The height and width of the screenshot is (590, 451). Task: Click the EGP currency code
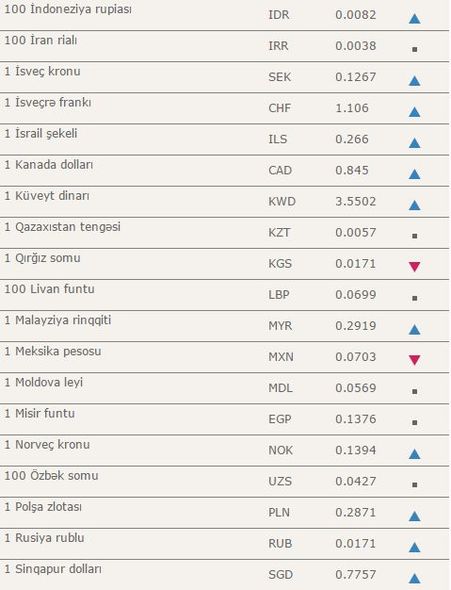(x=279, y=419)
